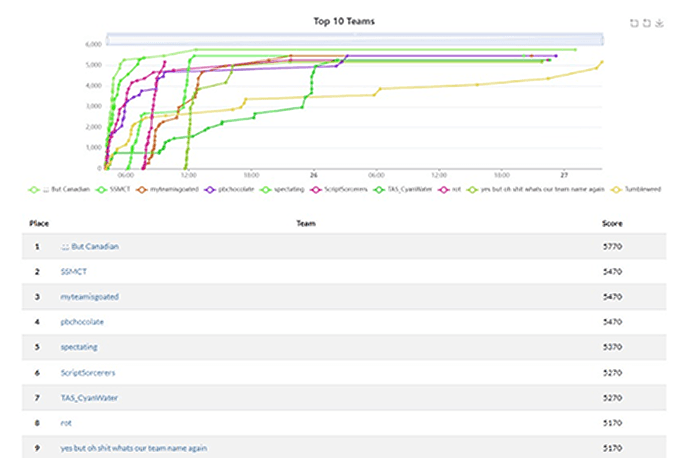Toggle the But Canadian series in legend
Image resolution: width=674 pixels, height=458 pixels.
(59, 189)
